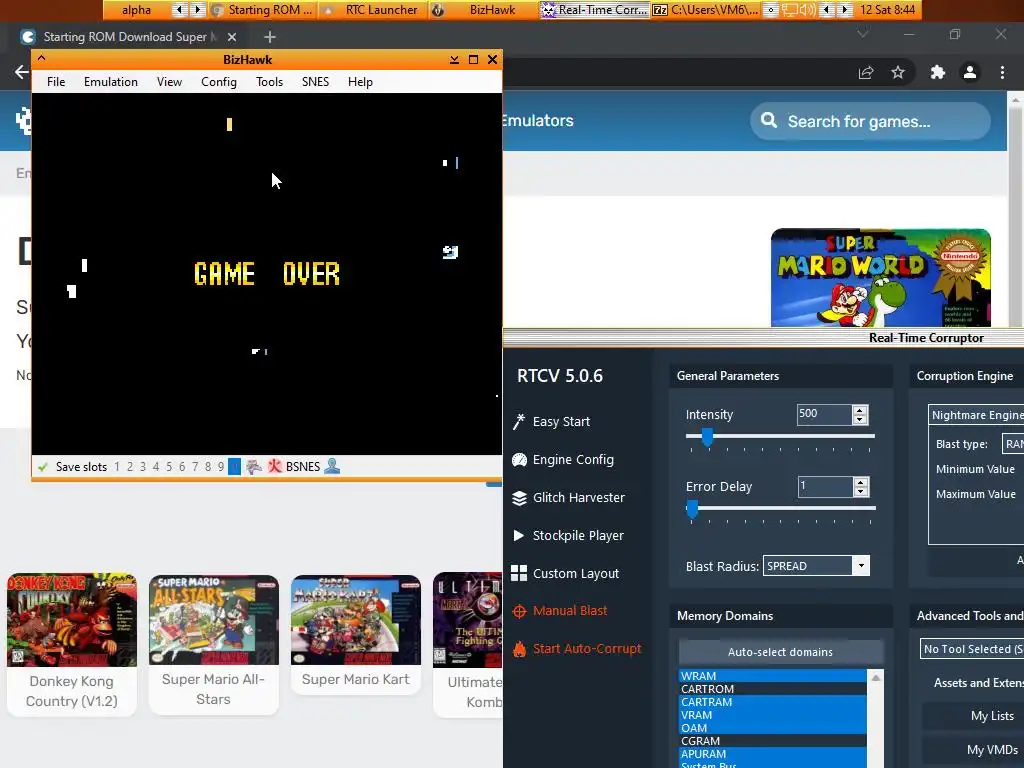Click the Donkey Kong Country cover thumbnail

[72, 620]
